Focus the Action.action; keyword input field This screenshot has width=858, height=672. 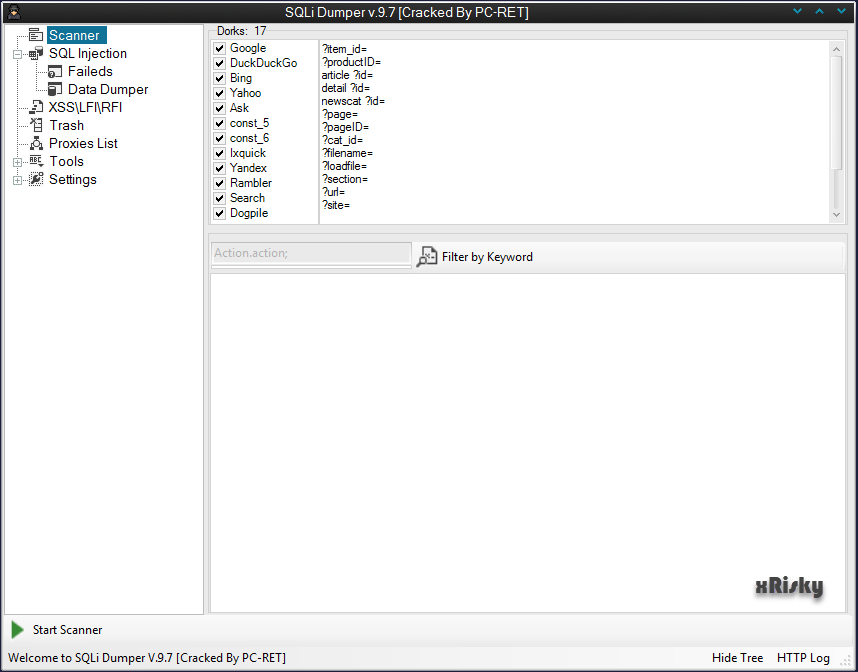point(311,253)
